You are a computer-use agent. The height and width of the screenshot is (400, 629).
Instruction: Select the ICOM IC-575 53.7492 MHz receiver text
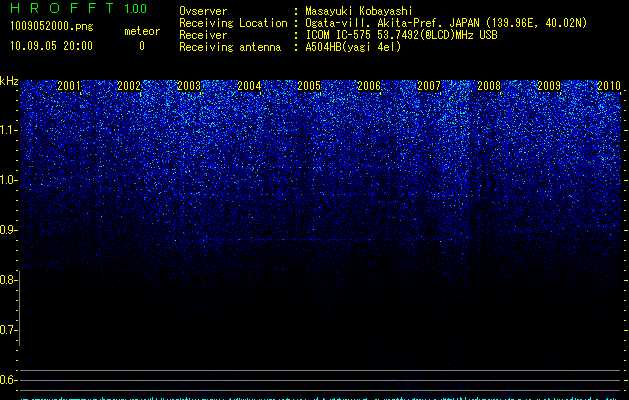tap(401, 35)
